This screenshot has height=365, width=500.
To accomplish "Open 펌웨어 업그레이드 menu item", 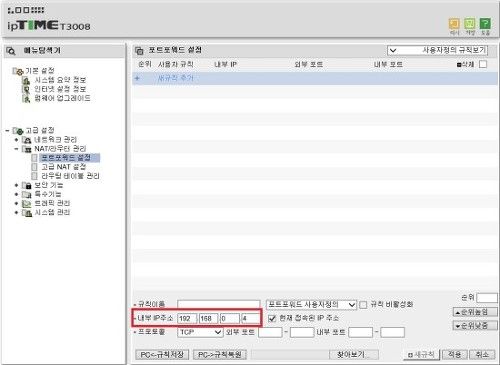I will coord(62,98).
